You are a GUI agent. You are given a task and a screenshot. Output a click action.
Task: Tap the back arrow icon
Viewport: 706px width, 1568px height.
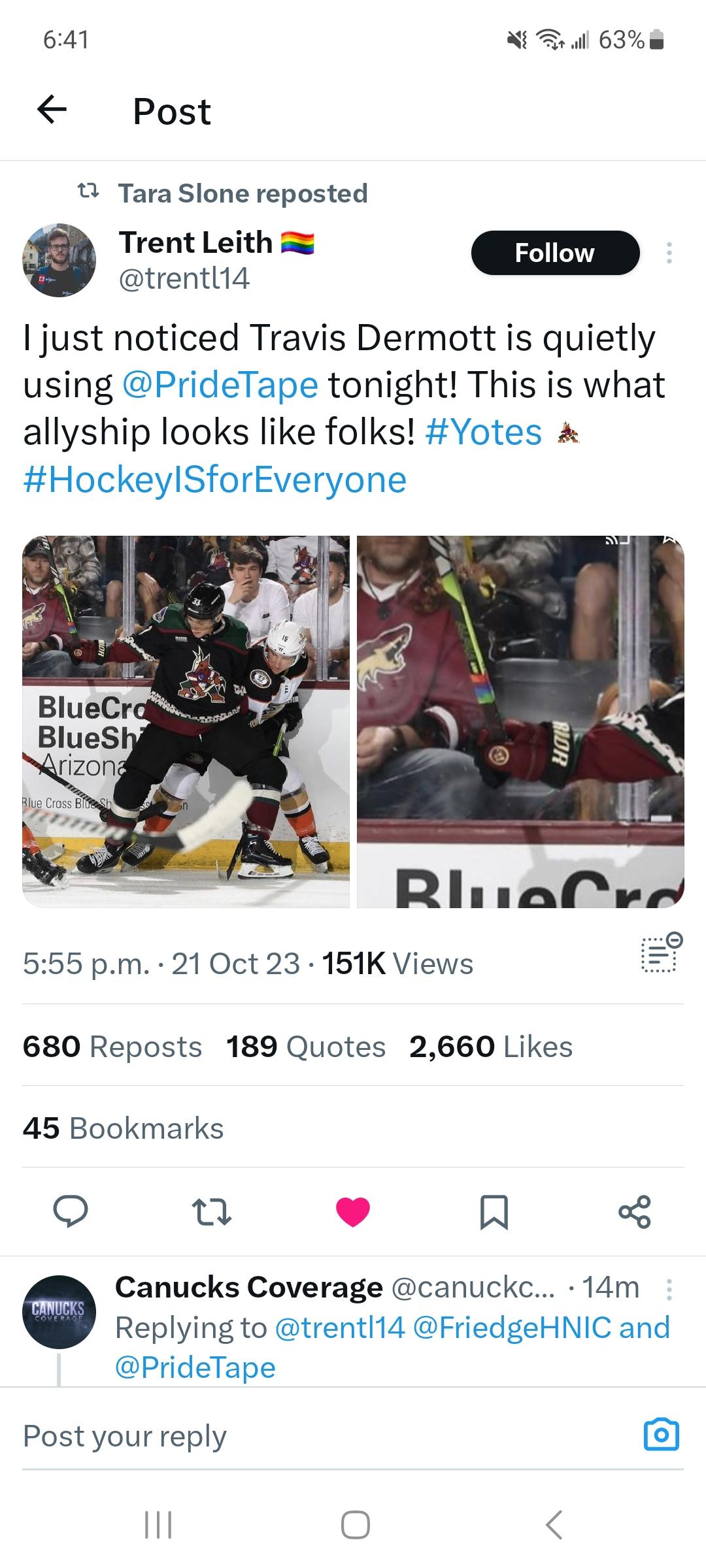[52, 110]
